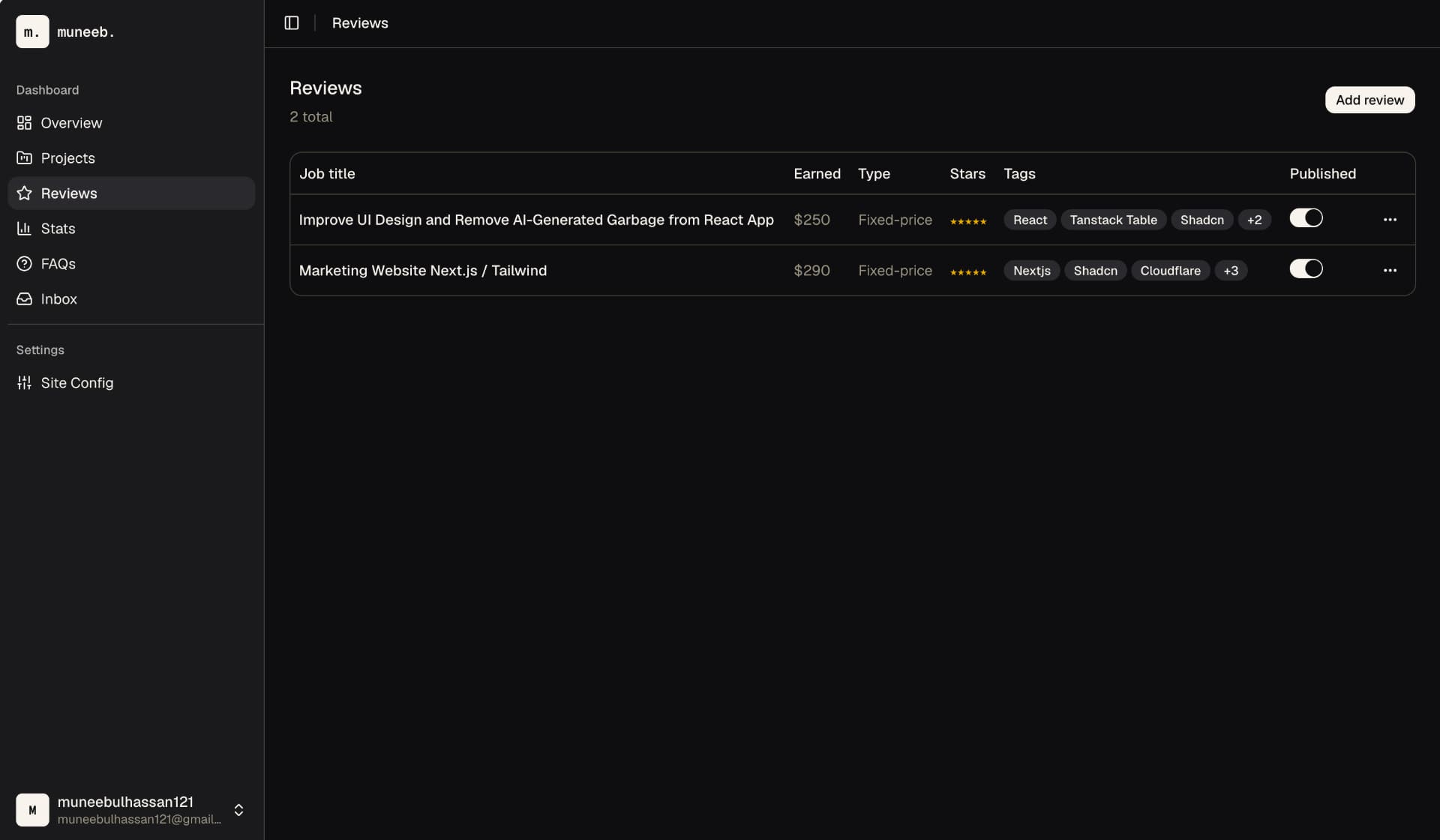1440x840 pixels.
Task: Click the Job title column header
Action: (x=327, y=174)
